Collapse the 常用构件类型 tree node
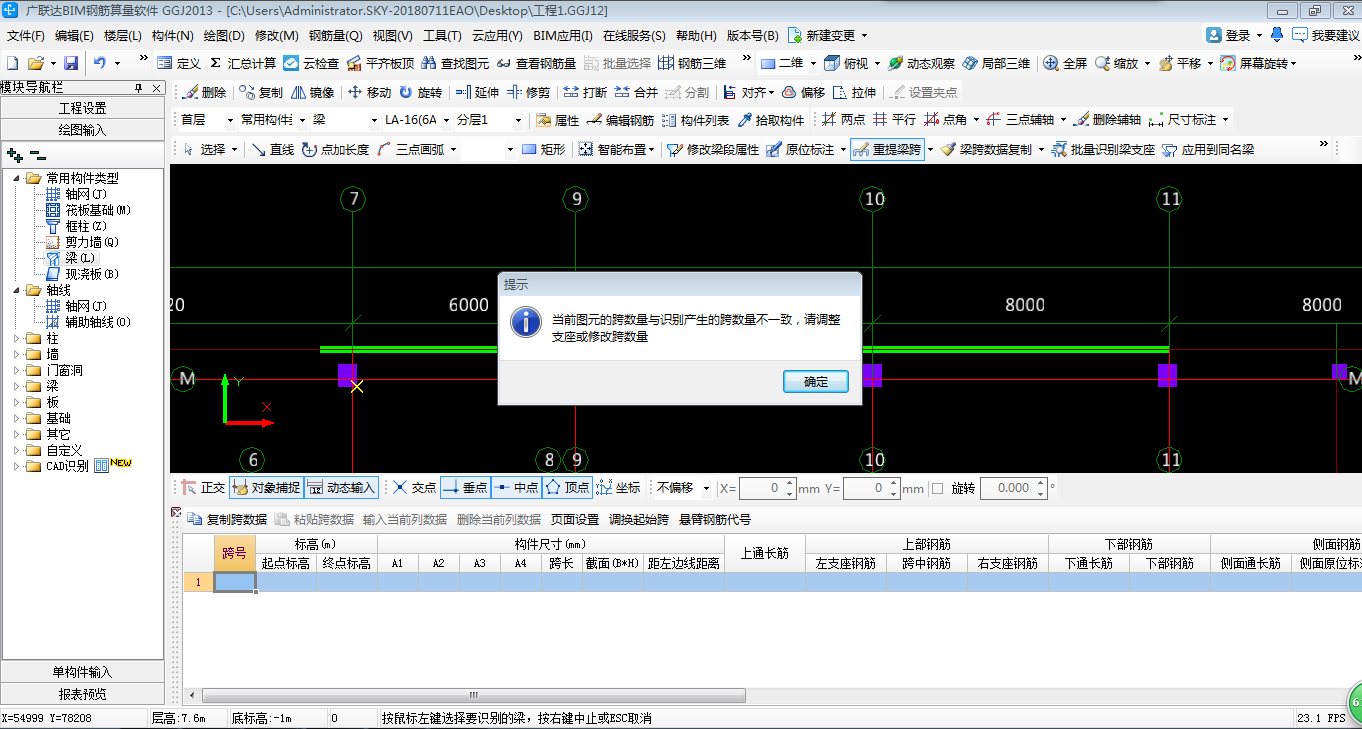Screen dimensions: 1362x729 click(16, 179)
